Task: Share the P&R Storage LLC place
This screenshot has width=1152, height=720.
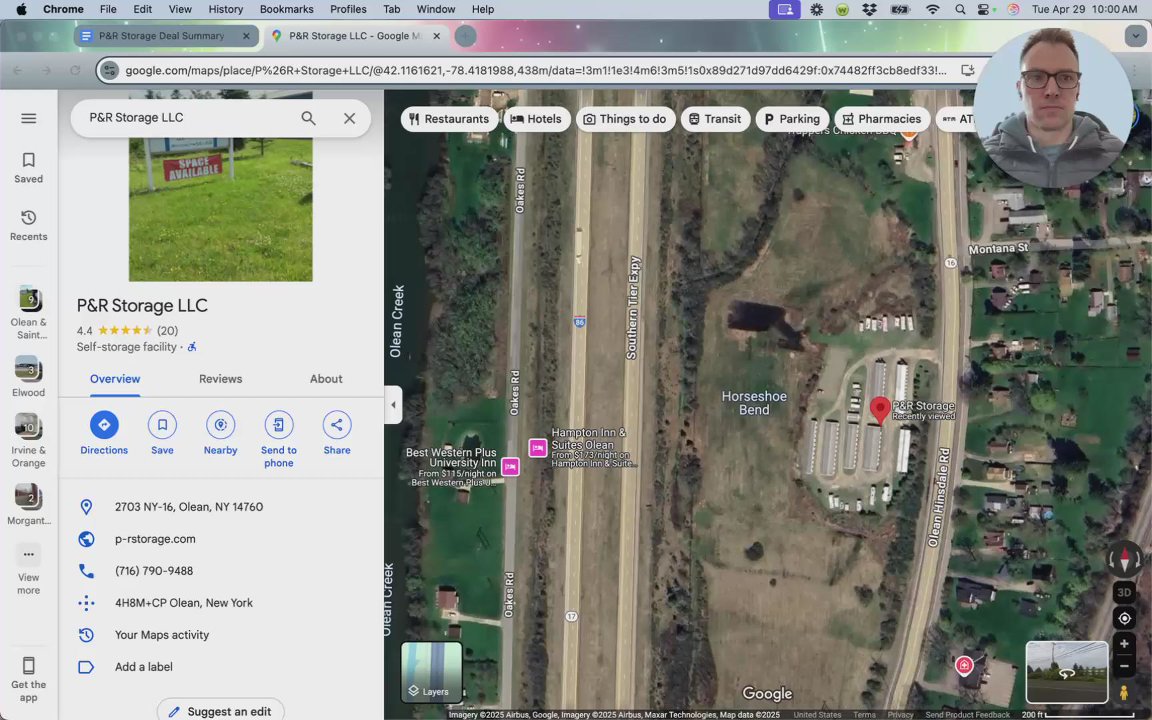Action: coord(336,433)
